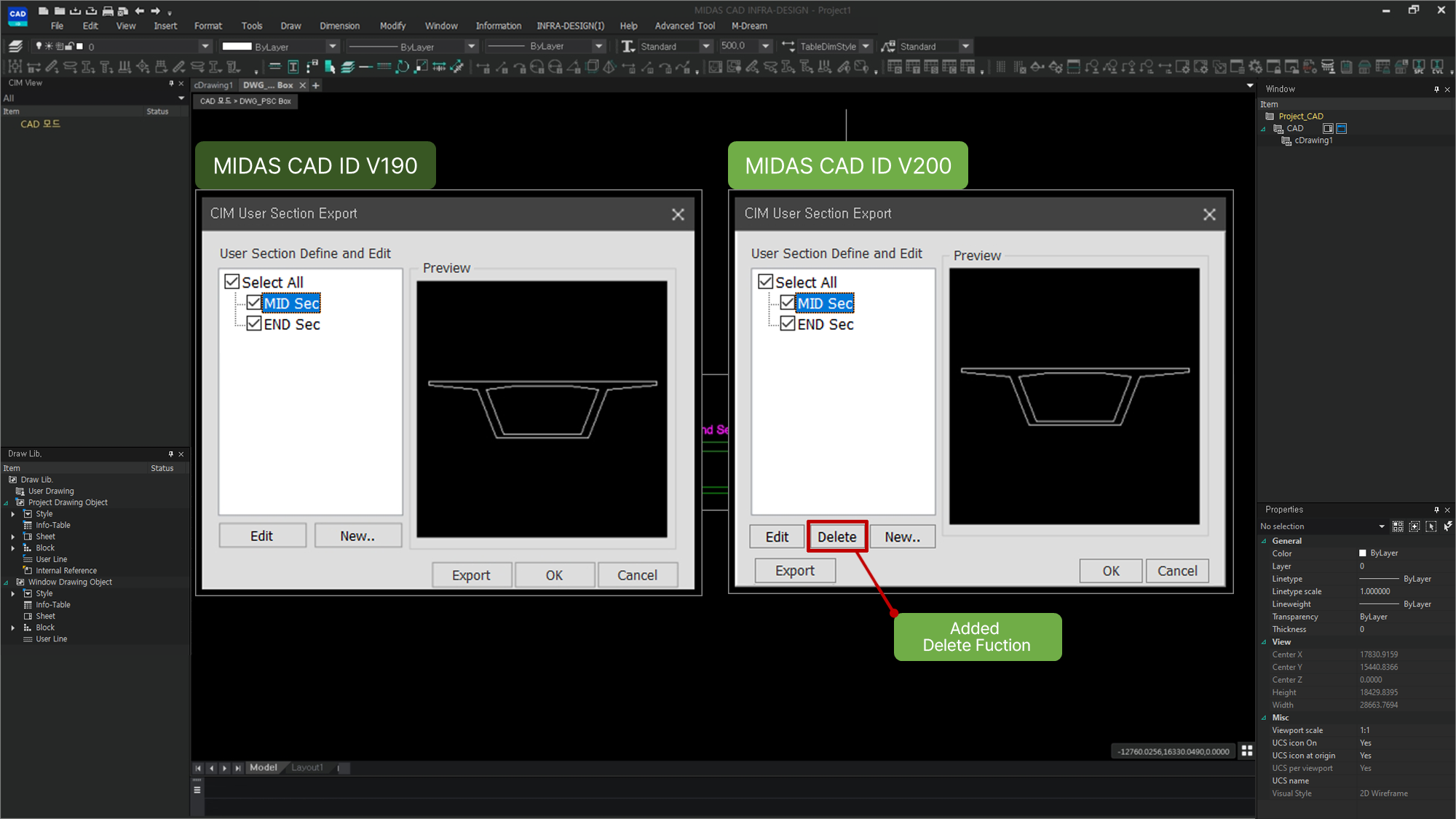The width and height of the screenshot is (1456, 819).
Task: Click the framed text I icon in toolbar
Action: point(293,67)
